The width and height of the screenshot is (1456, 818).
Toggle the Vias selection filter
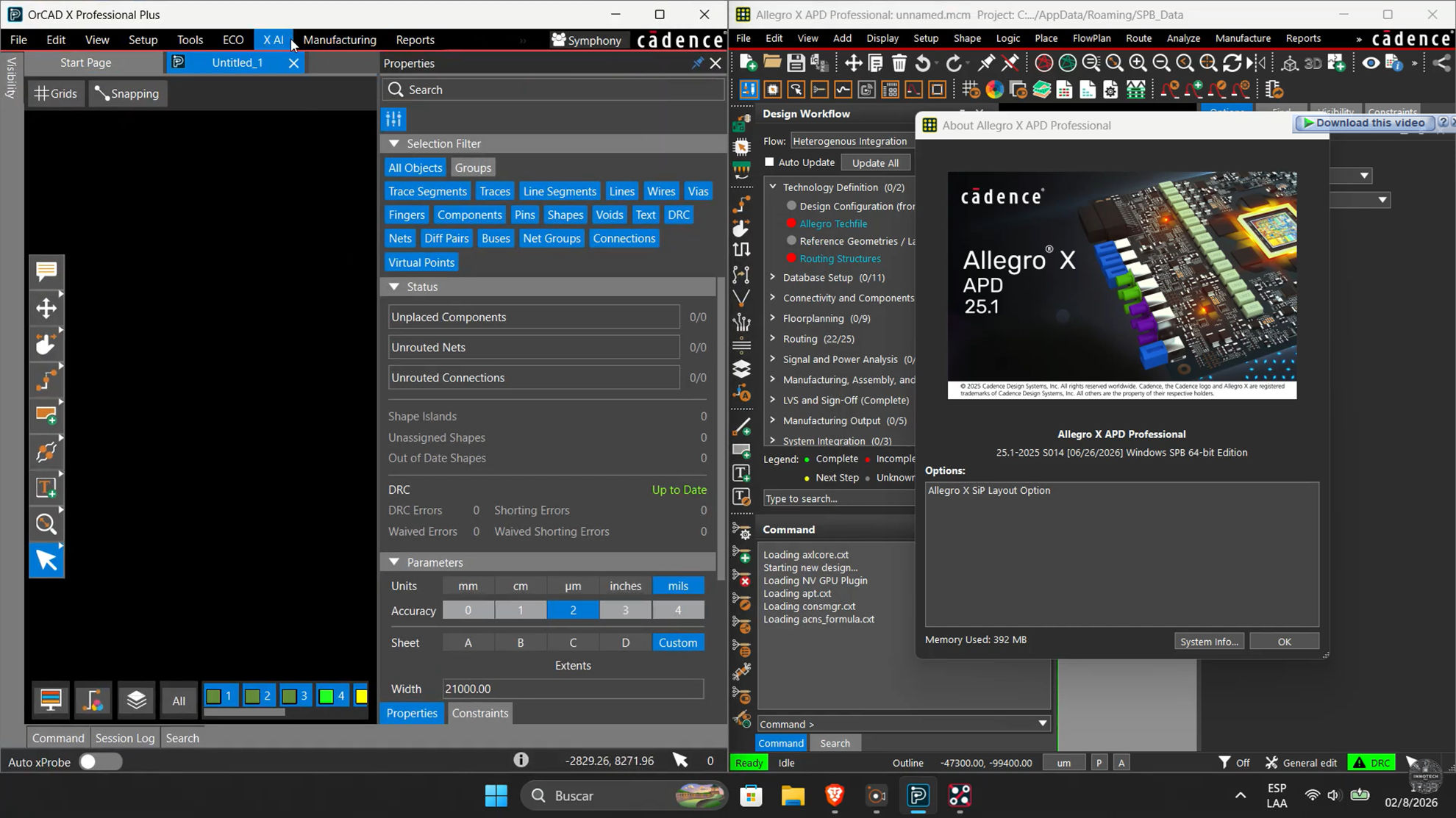coord(698,191)
